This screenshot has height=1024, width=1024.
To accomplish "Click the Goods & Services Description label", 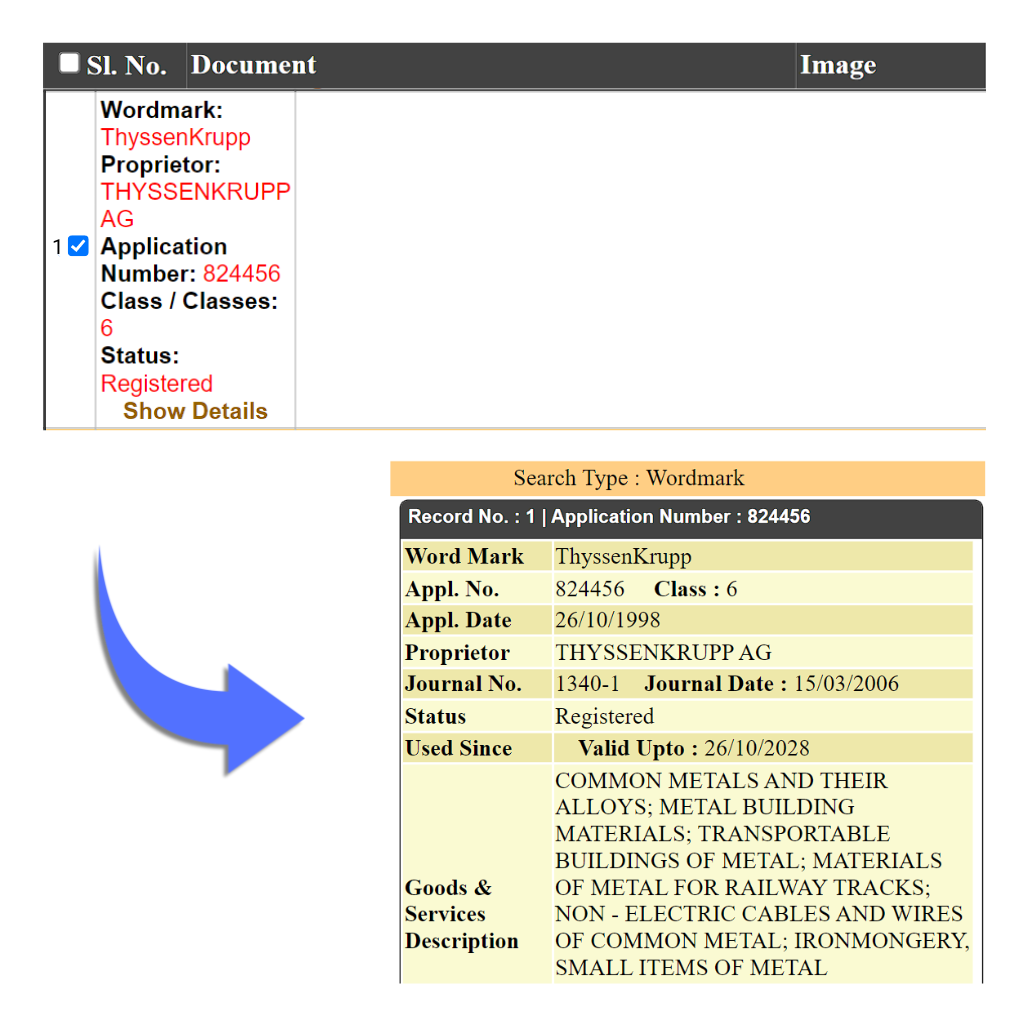I will [x=461, y=914].
